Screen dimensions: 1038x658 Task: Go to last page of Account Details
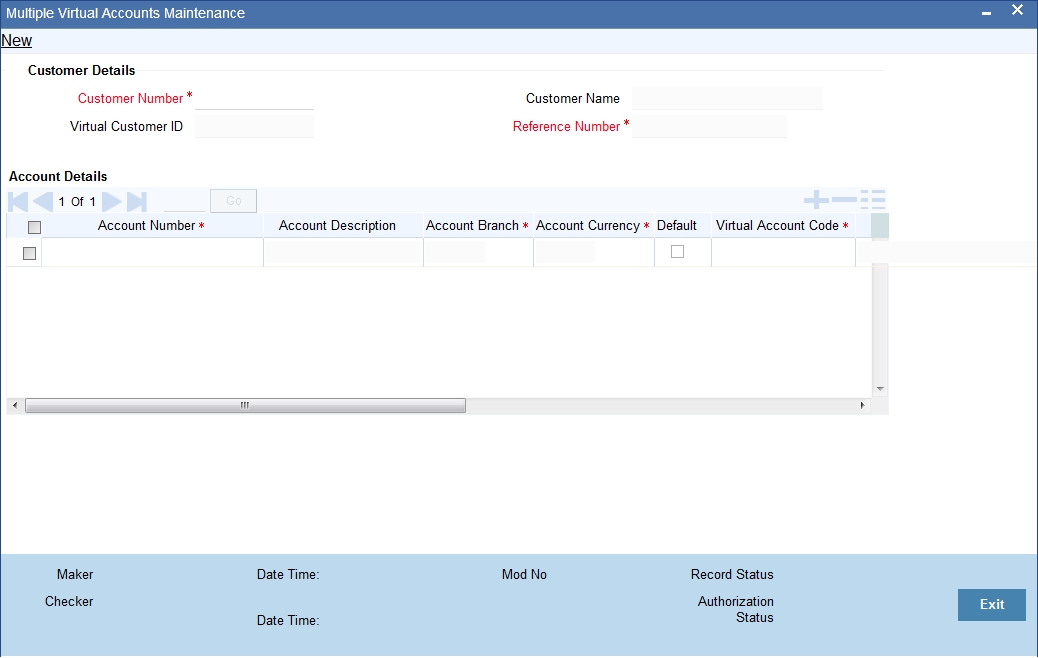coord(136,202)
